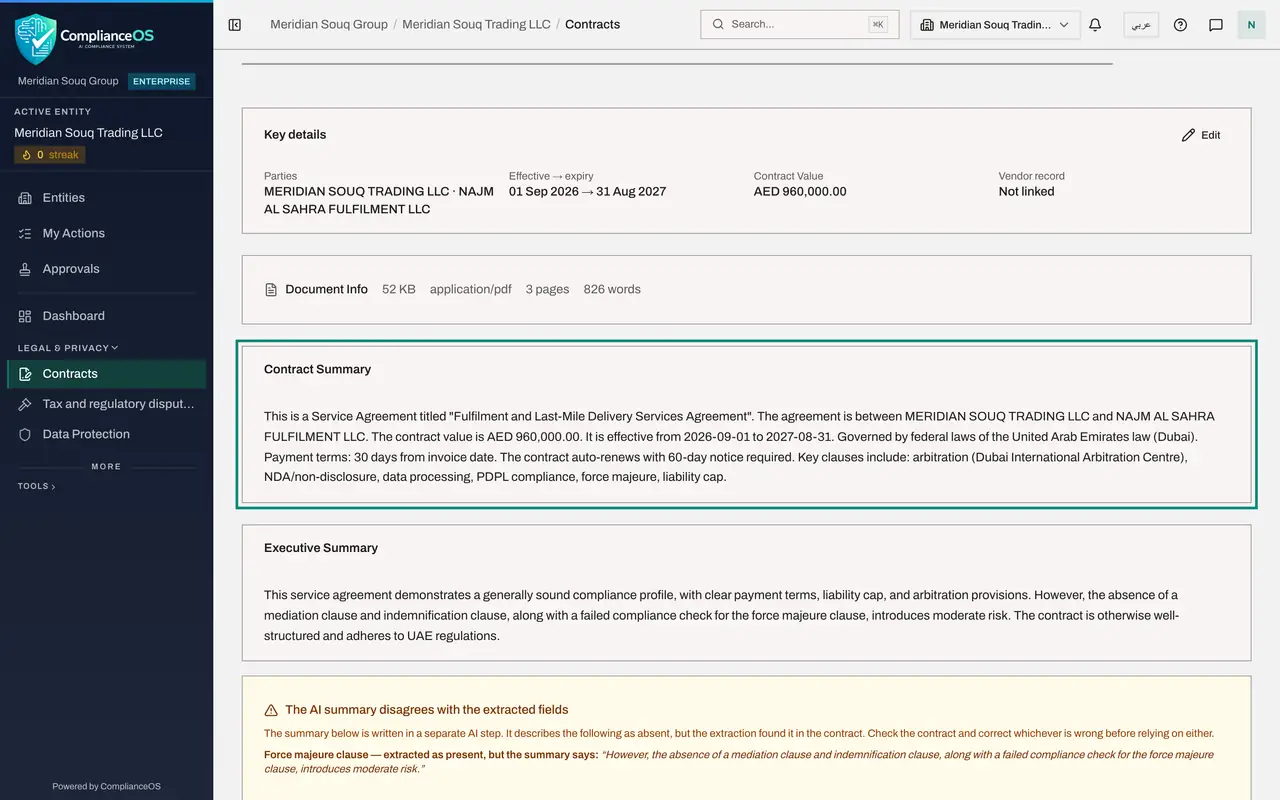This screenshot has width=1280, height=800.
Task: Go to My Actions
Action: 106,233
